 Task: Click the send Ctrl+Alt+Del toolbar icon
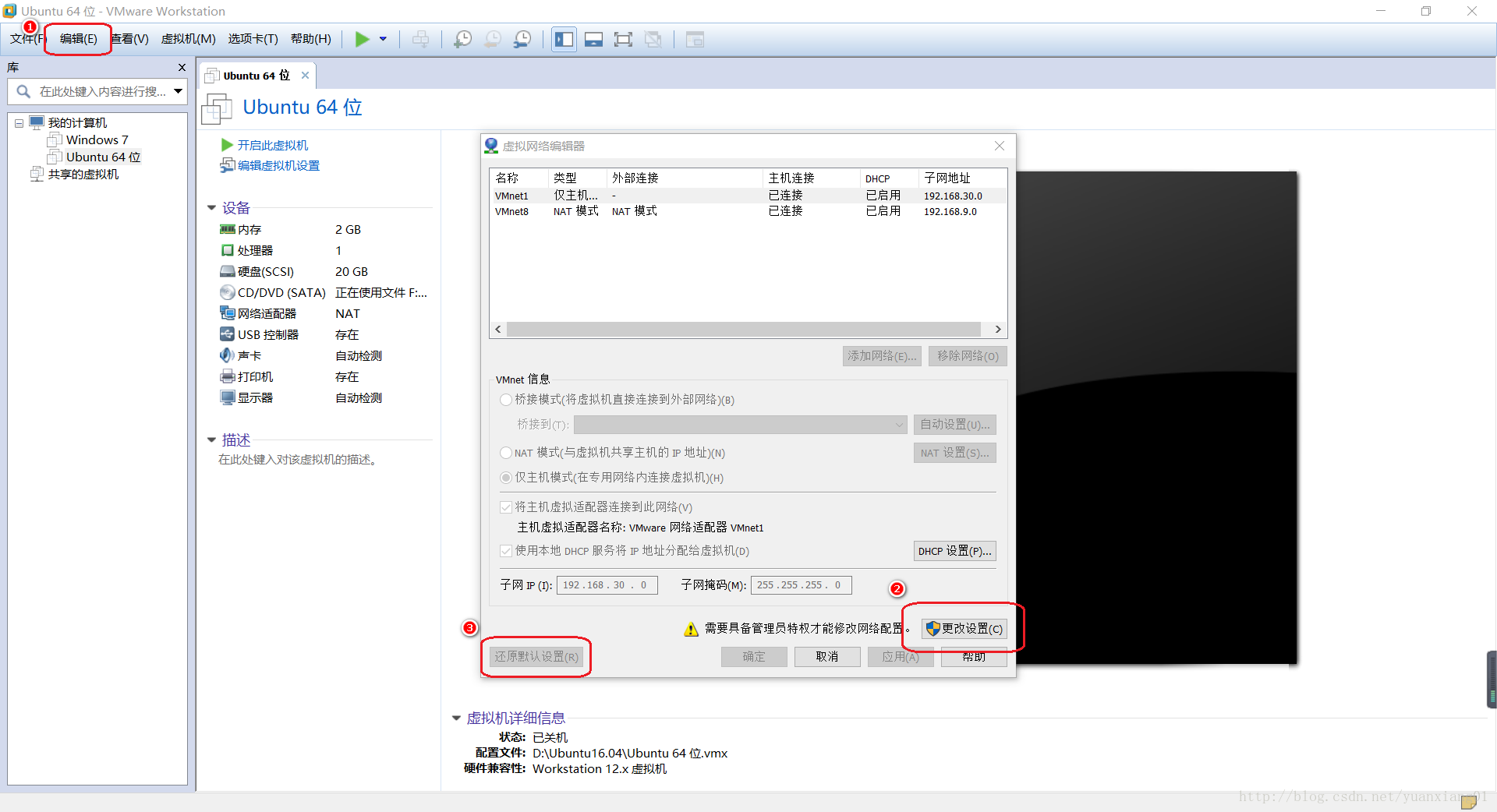coord(420,39)
